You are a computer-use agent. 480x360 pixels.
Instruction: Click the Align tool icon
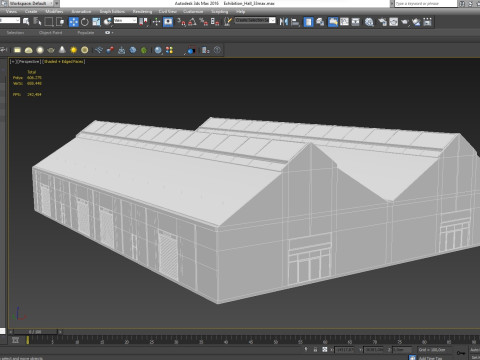[x=295, y=22]
